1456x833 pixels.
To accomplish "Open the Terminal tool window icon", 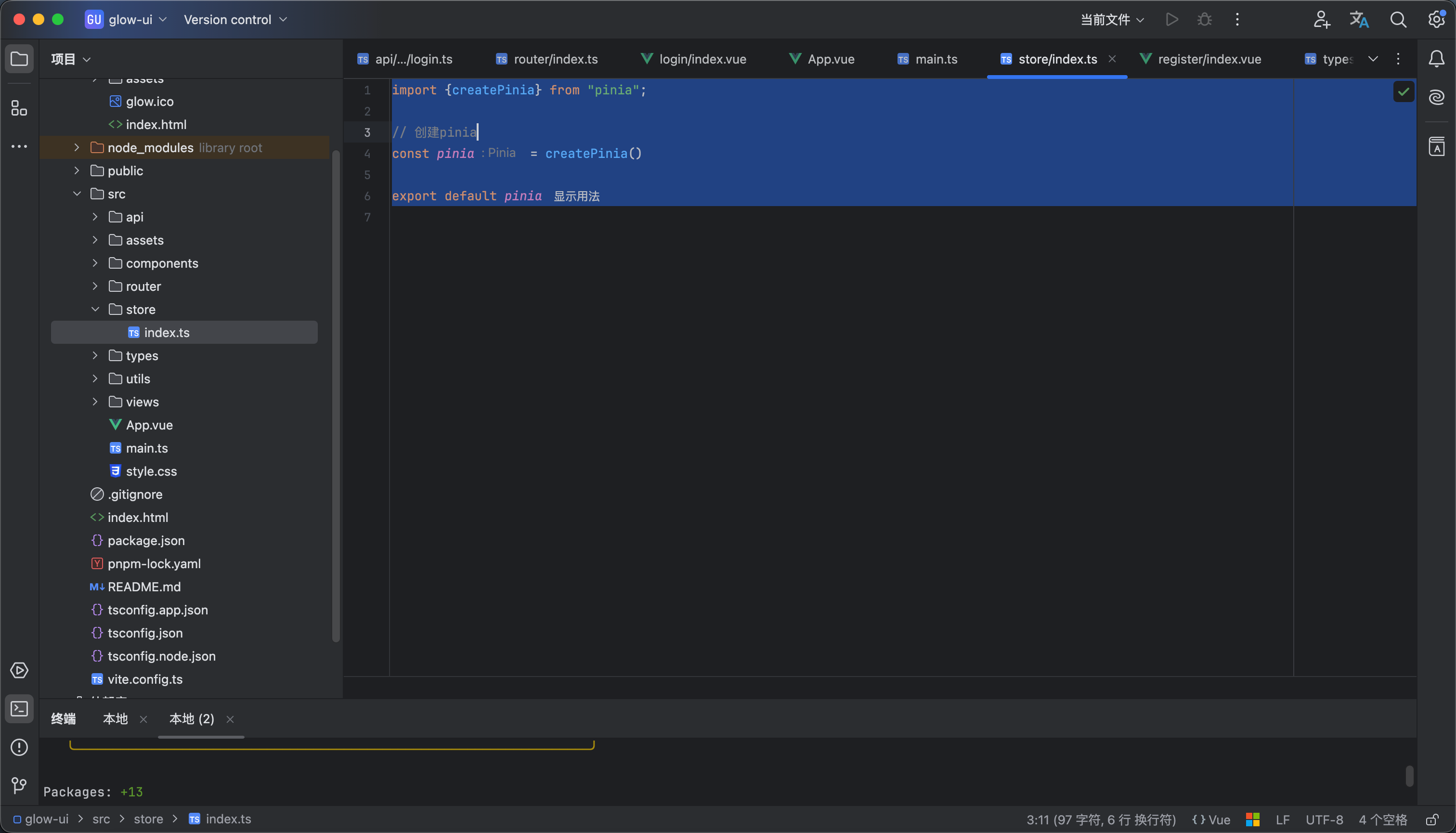I will click(19, 709).
